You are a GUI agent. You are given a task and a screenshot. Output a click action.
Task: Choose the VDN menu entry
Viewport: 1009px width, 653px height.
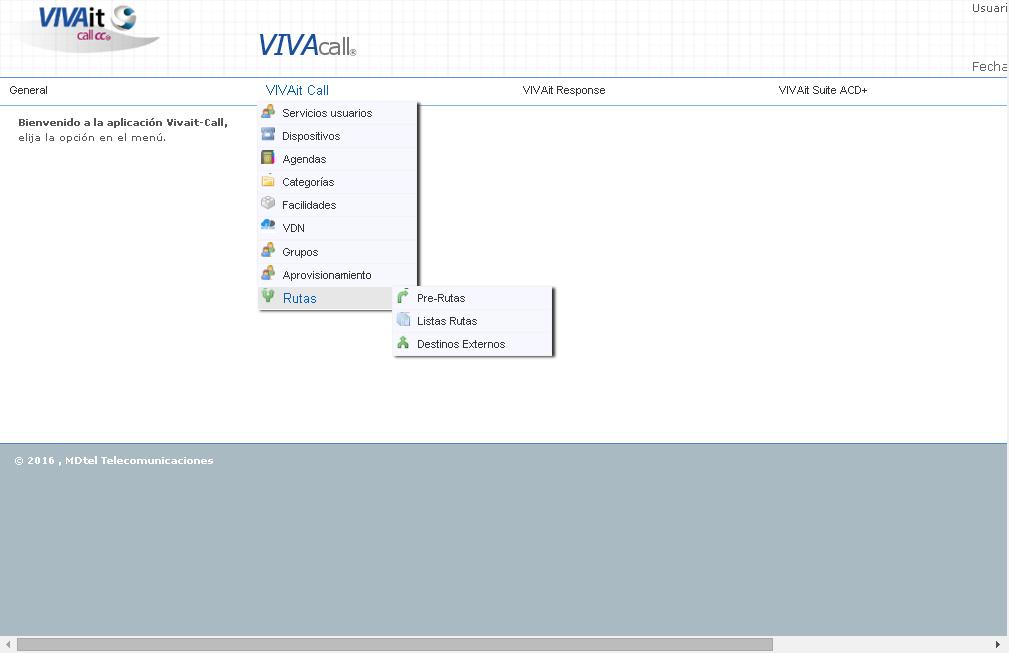(338, 228)
